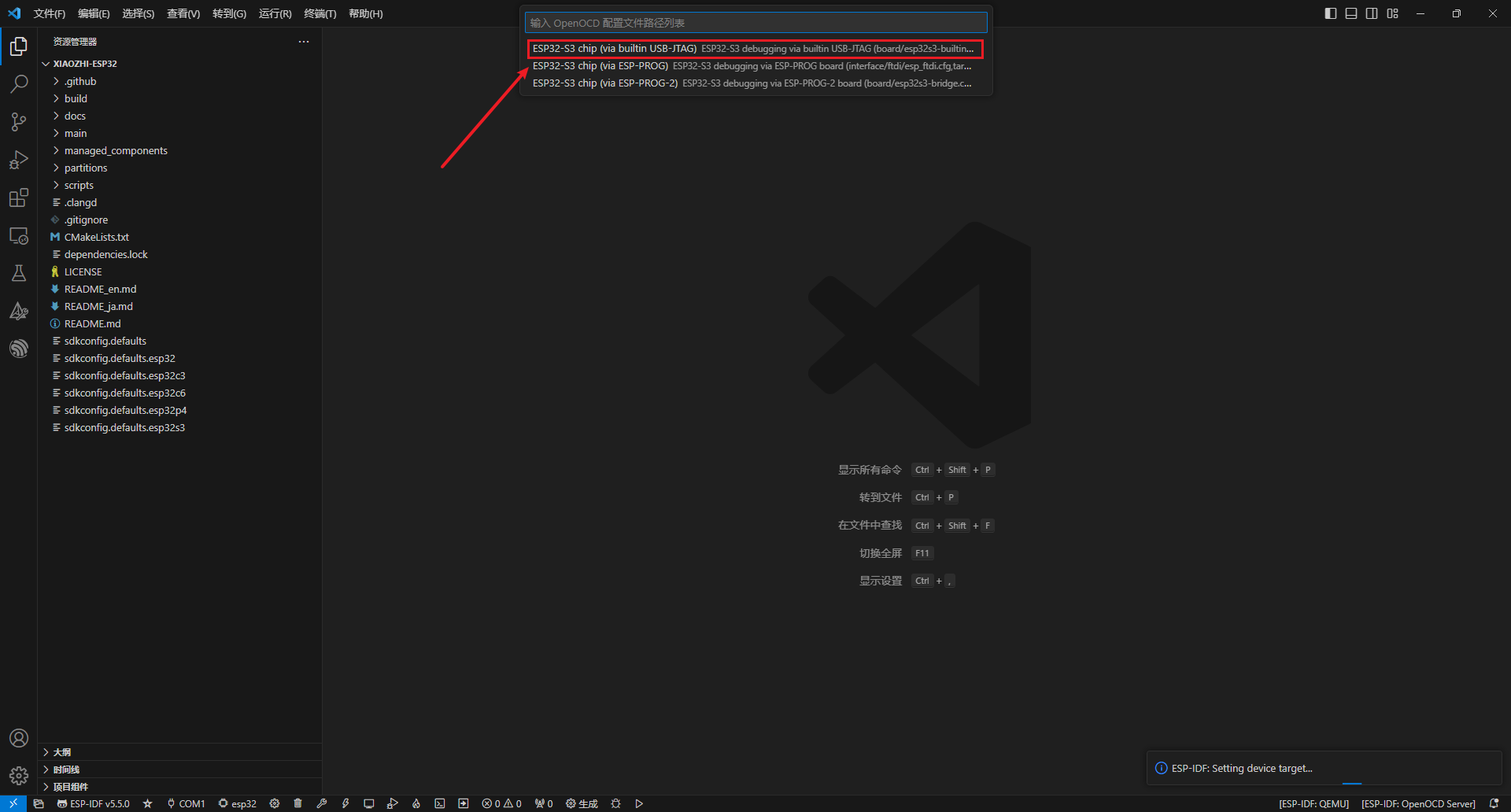
Task: Expand the 大纲 outline section
Action: 62,752
